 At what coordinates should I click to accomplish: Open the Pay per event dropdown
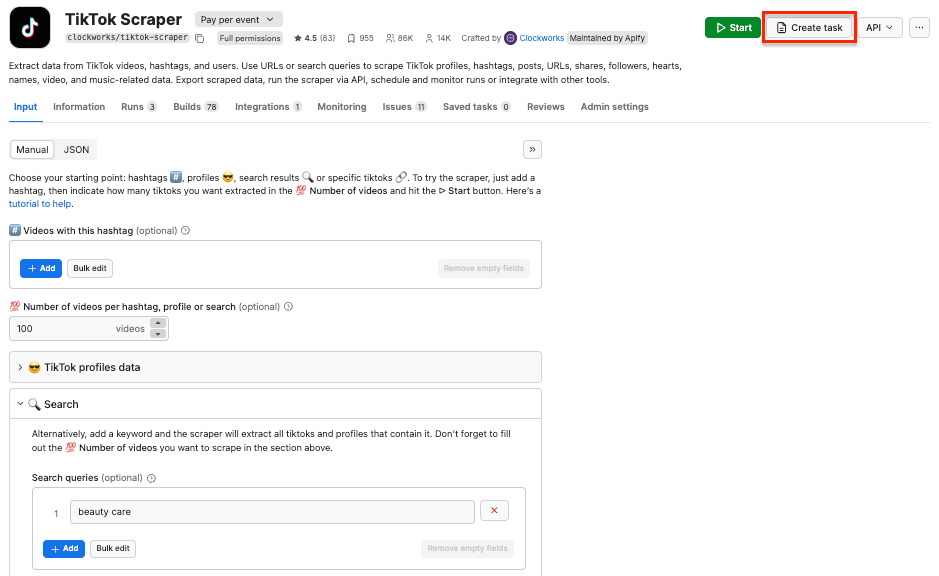click(238, 18)
